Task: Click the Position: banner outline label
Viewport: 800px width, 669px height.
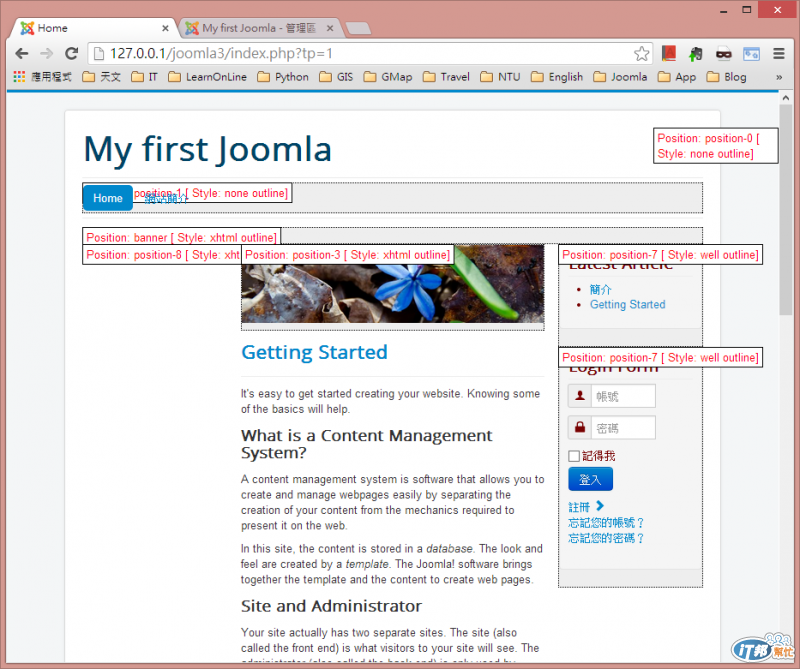Action: [182, 237]
